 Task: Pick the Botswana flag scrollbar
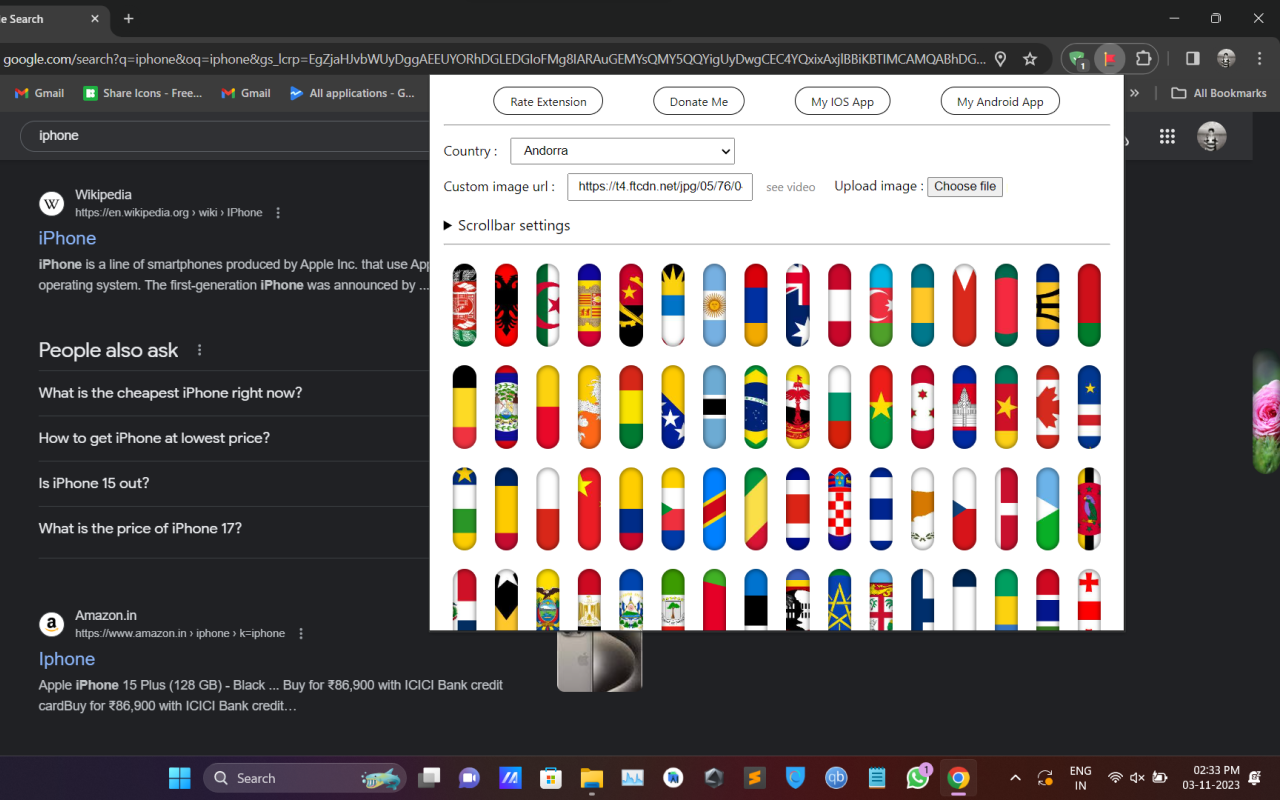[714, 407]
